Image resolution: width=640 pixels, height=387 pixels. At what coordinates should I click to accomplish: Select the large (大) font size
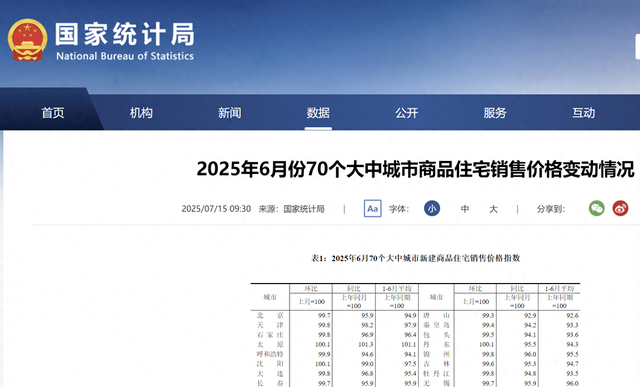pyautogui.click(x=493, y=209)
